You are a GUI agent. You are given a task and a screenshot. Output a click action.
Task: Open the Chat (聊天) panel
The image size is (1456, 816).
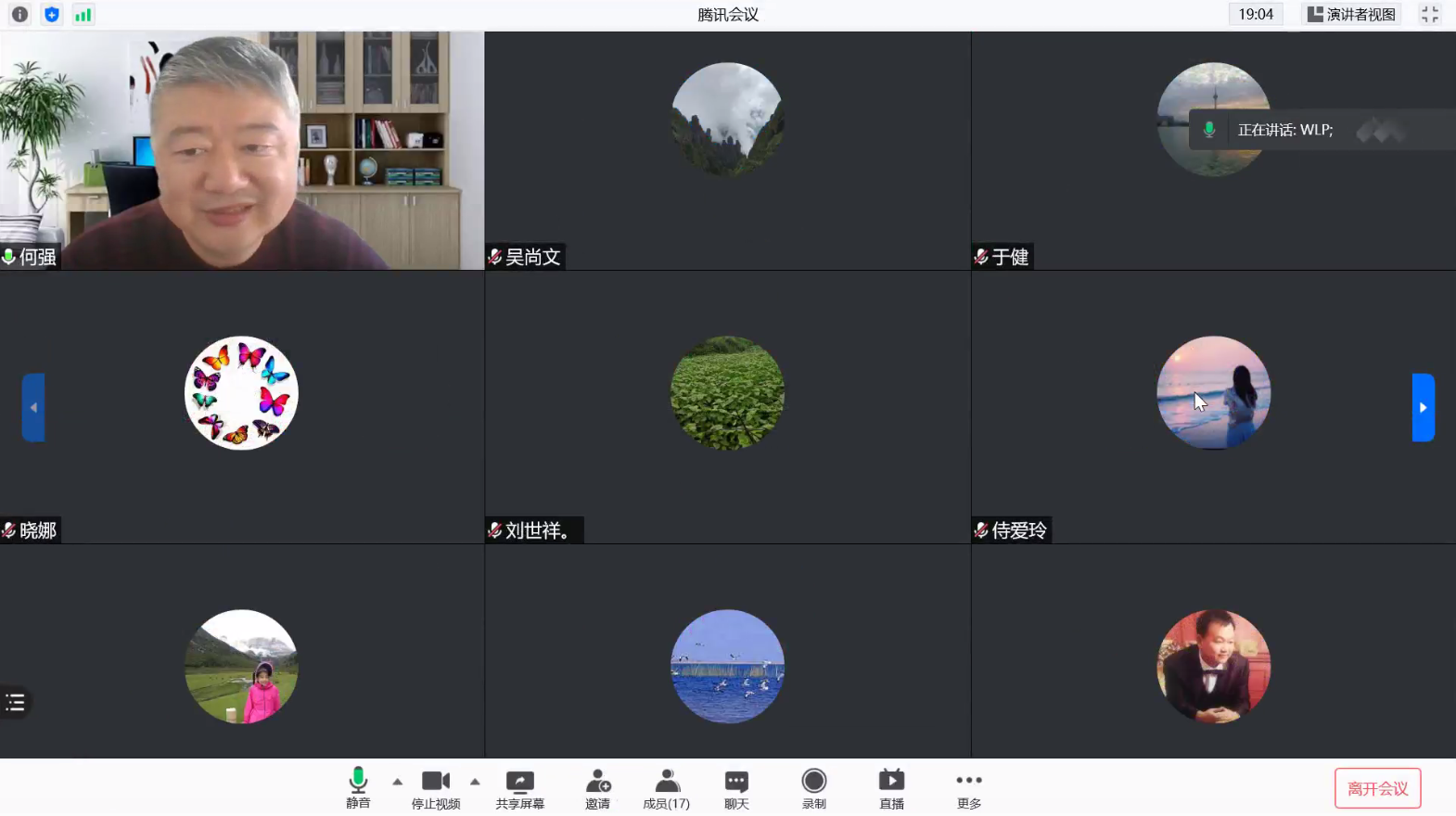[x=736, y=789]
